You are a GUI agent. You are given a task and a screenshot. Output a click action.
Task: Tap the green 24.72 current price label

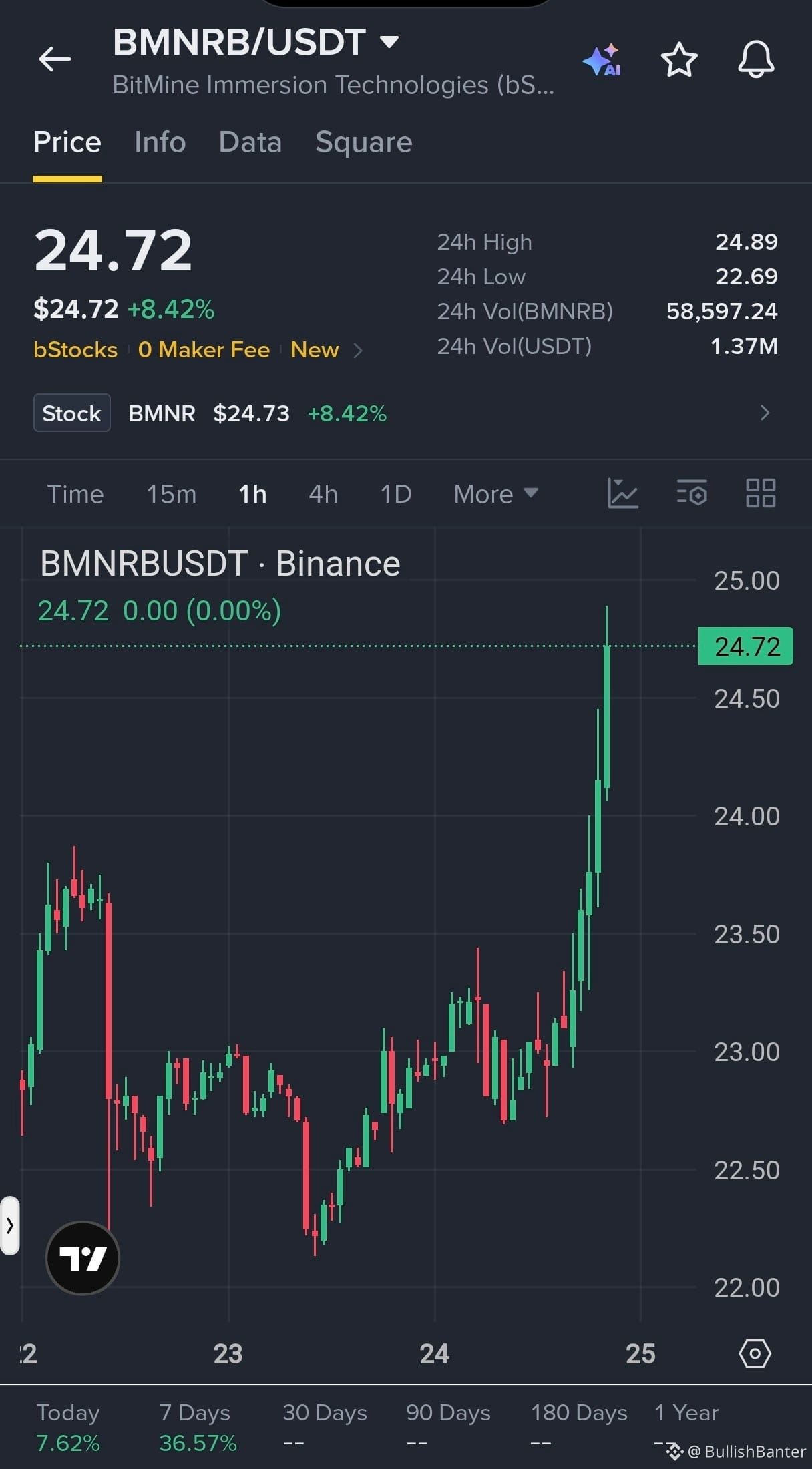coord(746,646)
